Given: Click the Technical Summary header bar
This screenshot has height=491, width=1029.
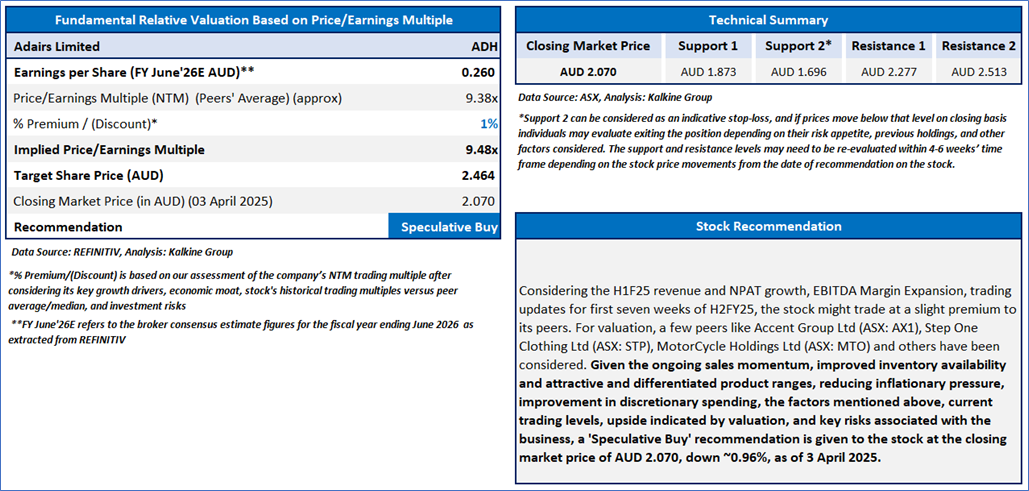Looking at the screenshot, I should pyautogui.click(x=768, y=20).
